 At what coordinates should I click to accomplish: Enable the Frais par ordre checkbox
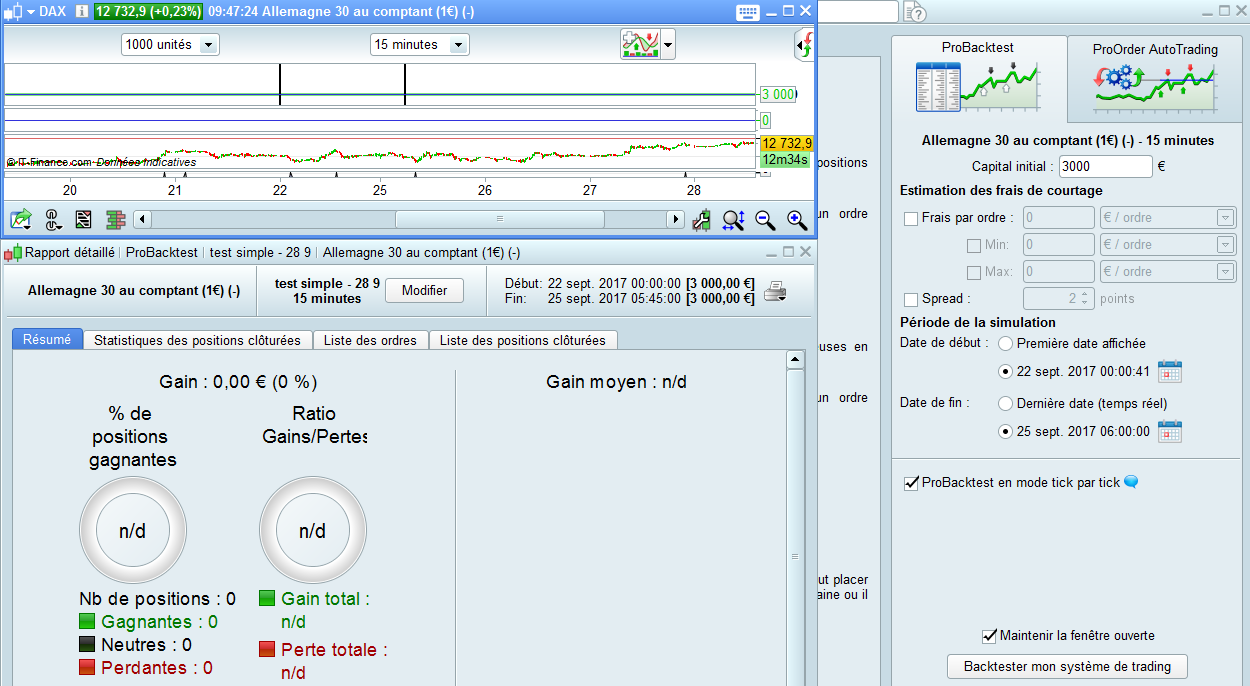coord(911,218)
